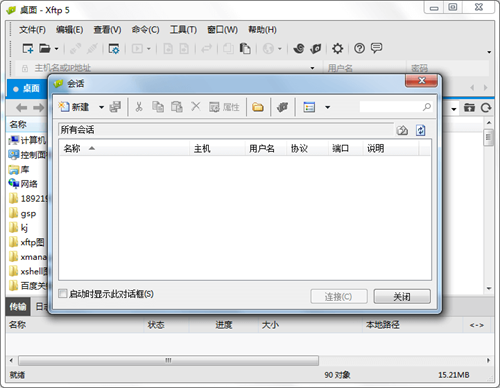
Task: Open the Options gear icon
Action: (337, 49)
